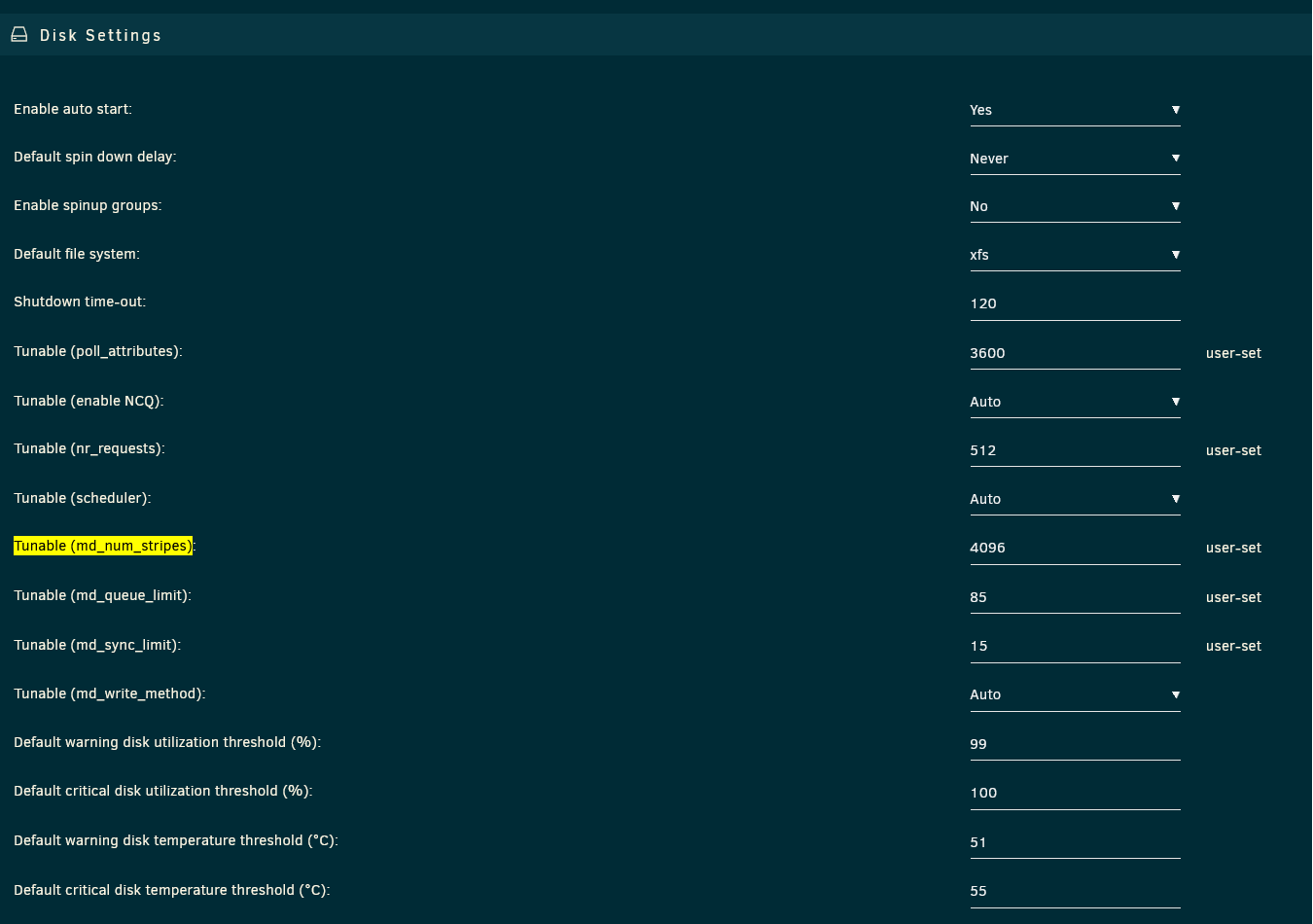Click critical disk utilization threshold field
The image size is (1313, 924).
pos(1074,793)
